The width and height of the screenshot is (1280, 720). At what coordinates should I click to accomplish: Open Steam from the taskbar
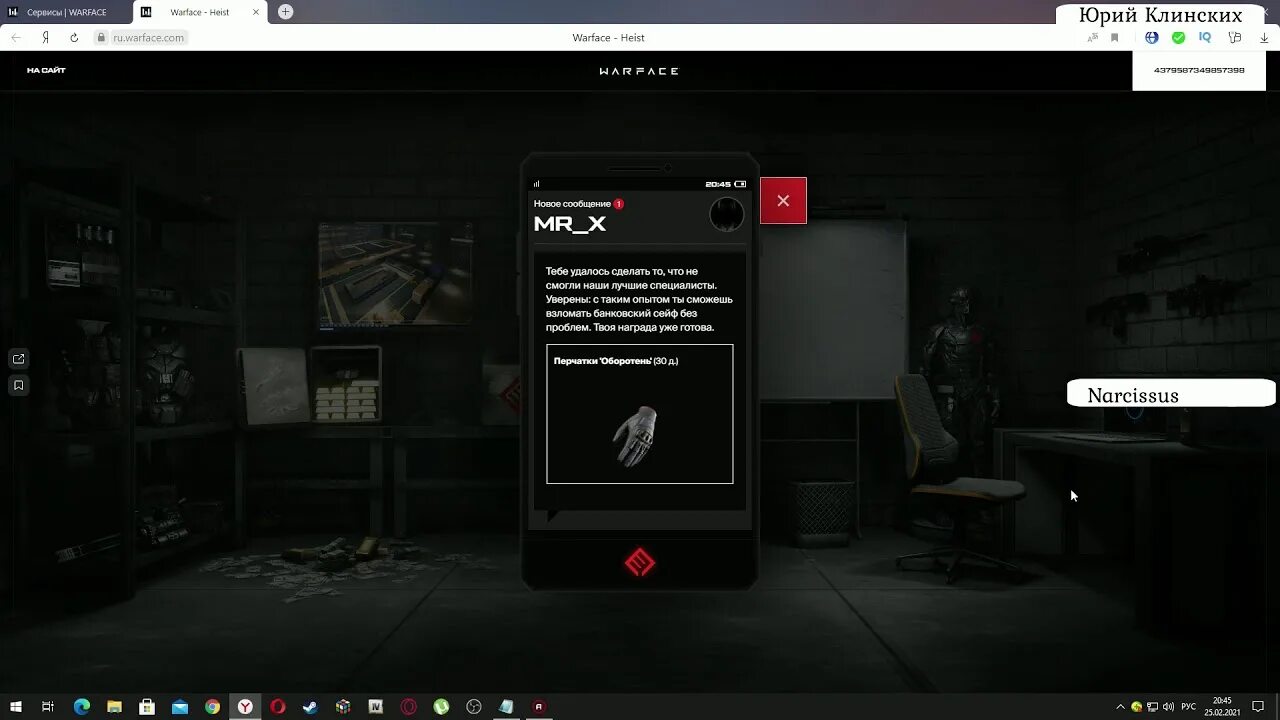(x=310, y=707)
